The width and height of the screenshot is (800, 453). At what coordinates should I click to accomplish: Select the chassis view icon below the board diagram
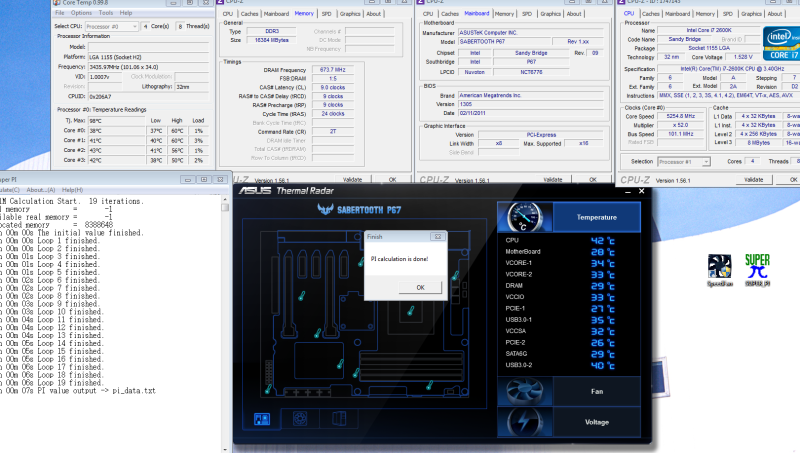339,419
